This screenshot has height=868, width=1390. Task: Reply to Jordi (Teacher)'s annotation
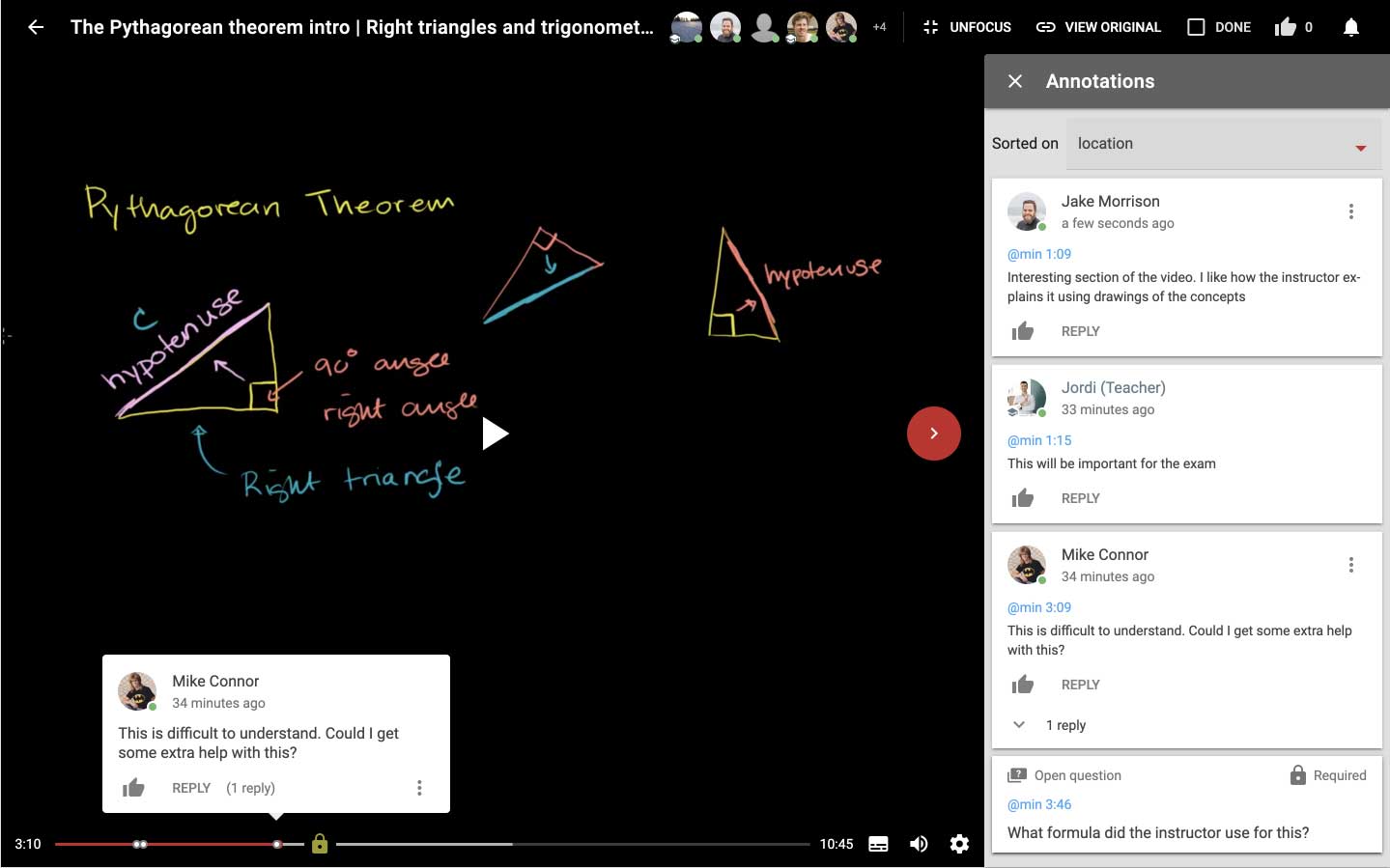tap(1080, 498)
